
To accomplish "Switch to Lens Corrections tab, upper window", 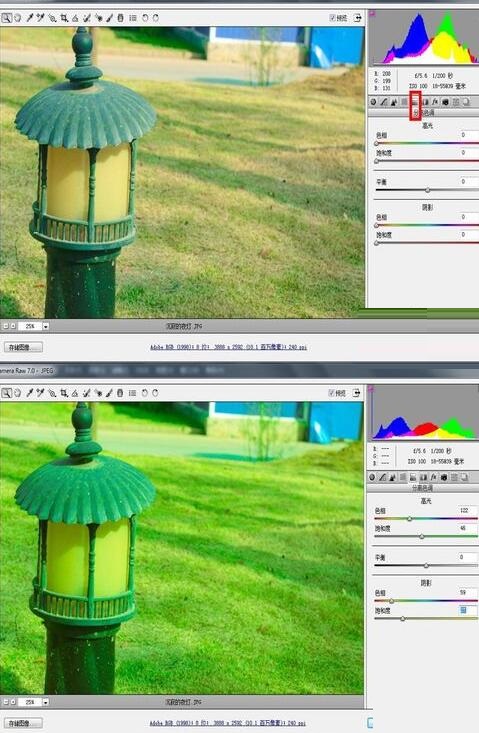I will (425, 102).
